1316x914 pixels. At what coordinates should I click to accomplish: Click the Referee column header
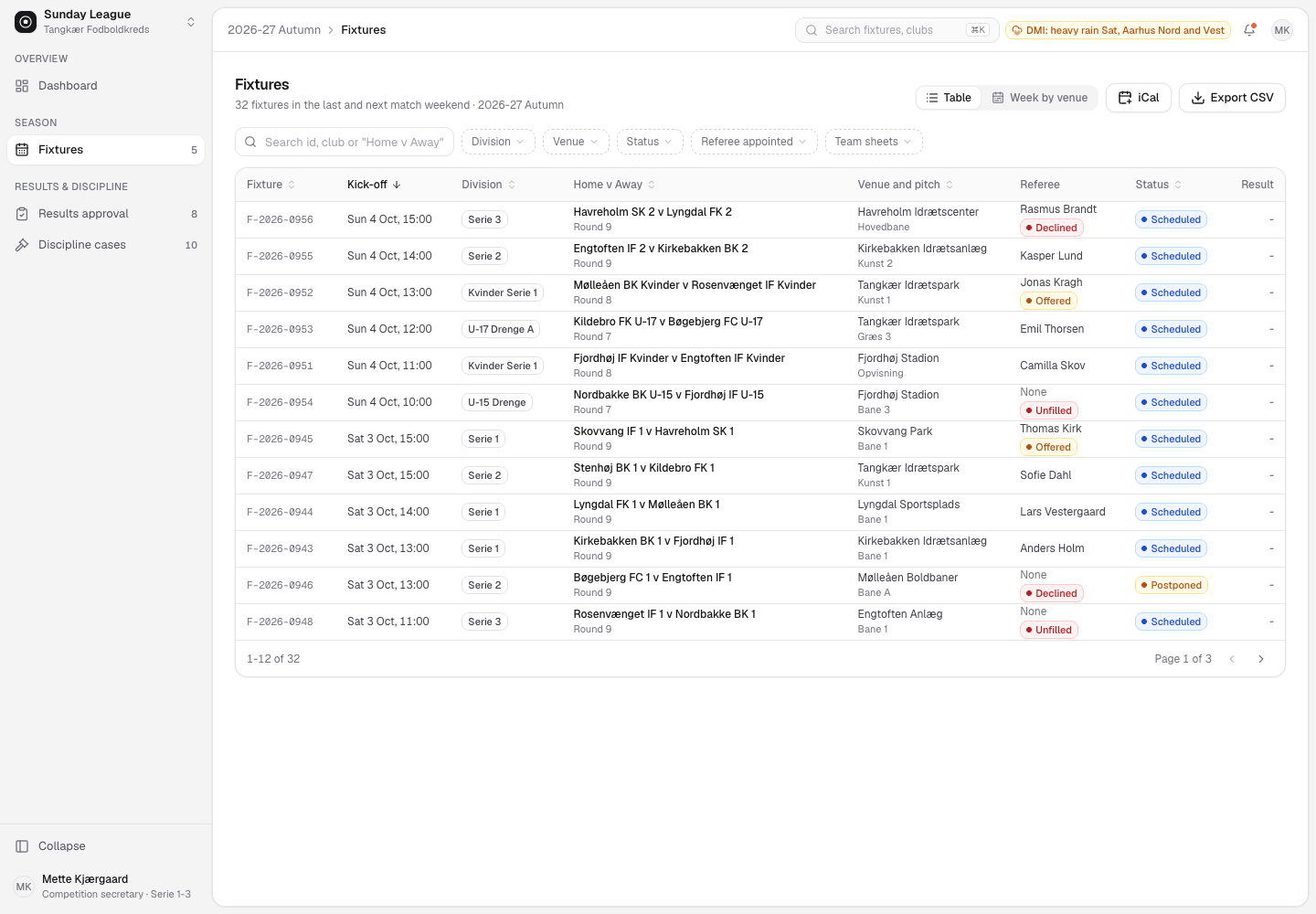1040,185
